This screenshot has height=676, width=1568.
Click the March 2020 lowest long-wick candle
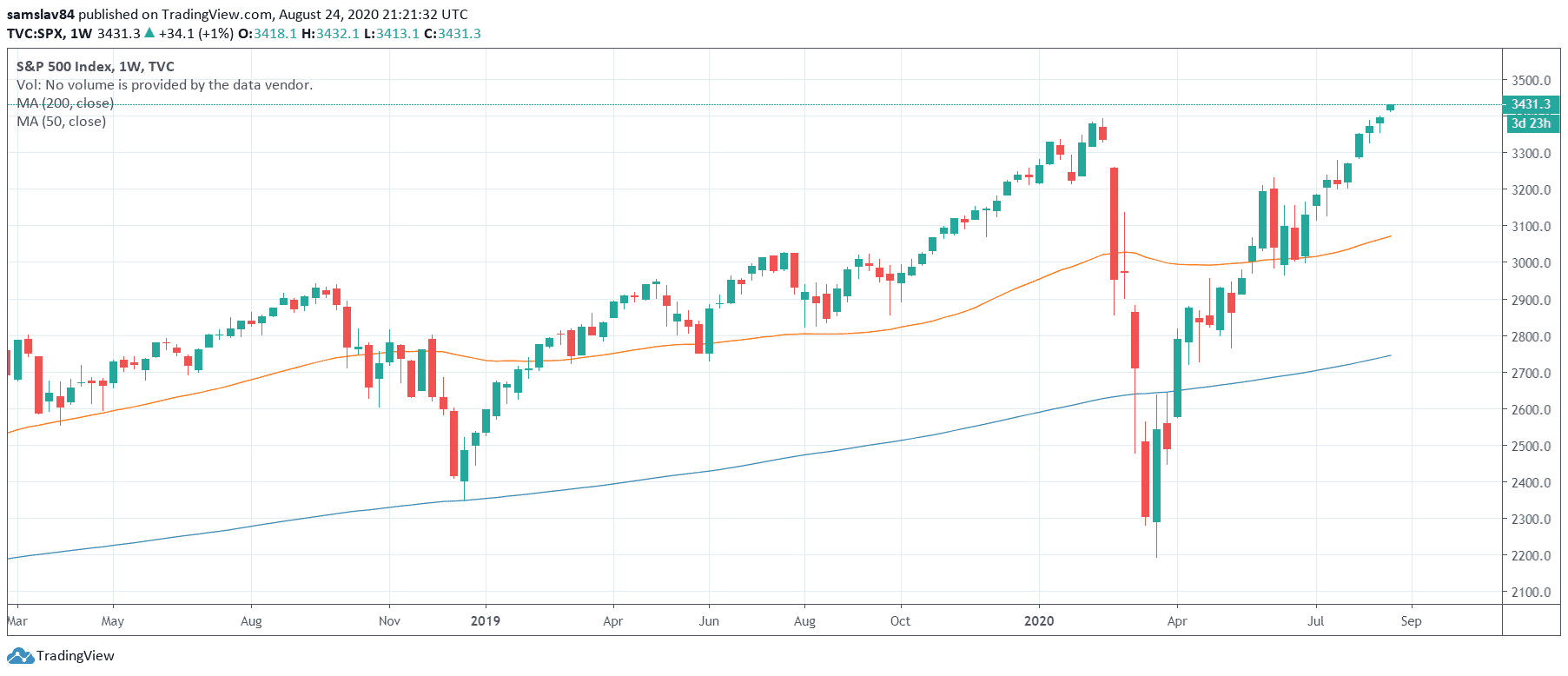click(1156, 474)
